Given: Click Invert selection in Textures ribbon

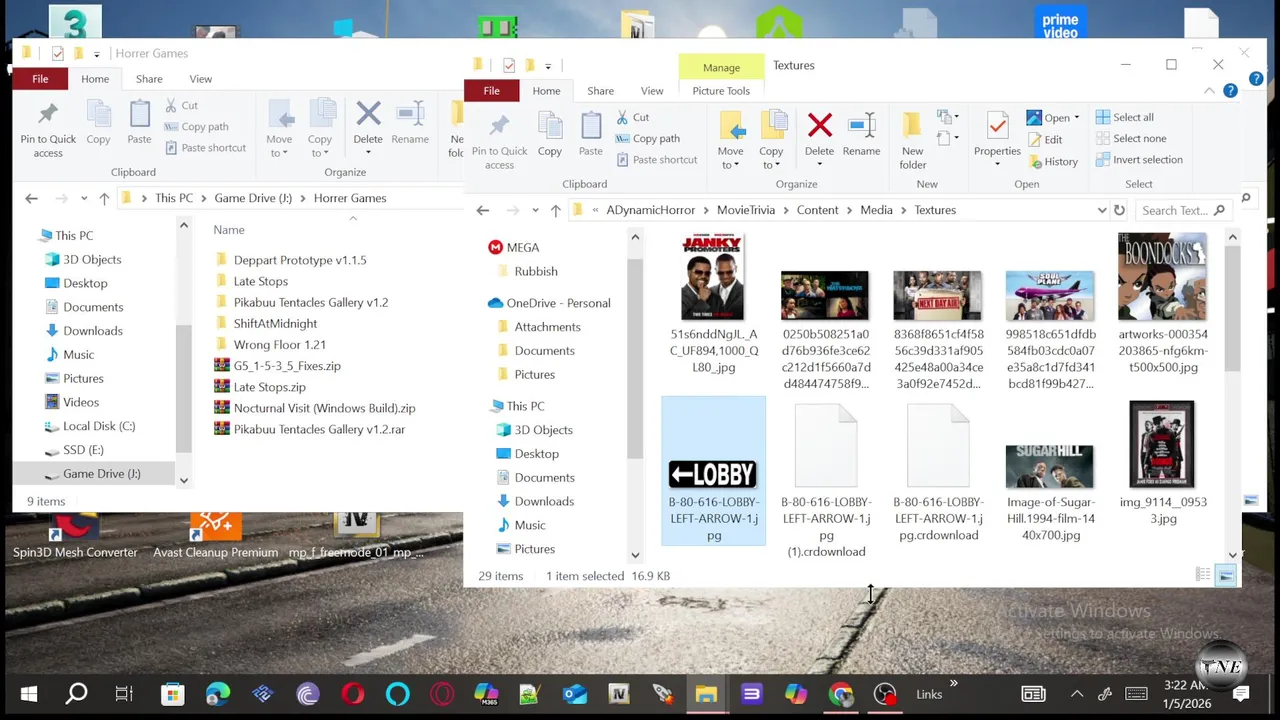Looking at the screenshot, I should point(1138,160).
